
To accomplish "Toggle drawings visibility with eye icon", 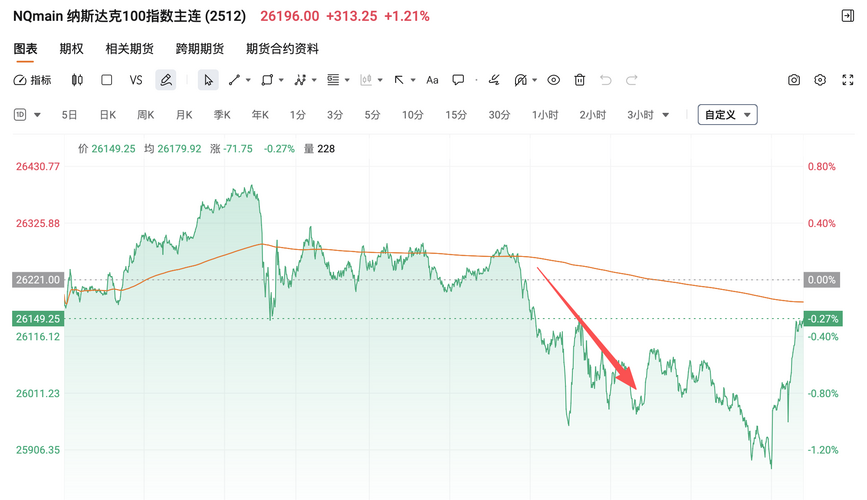I will [x=553, y=80].
